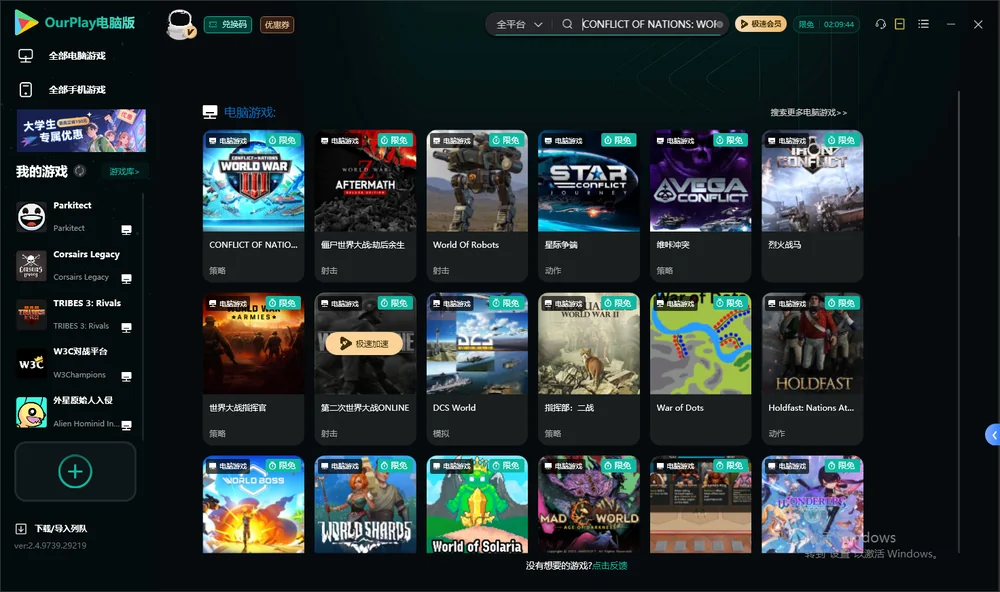Open the 僵尸世界大战:劫后余生 game card
The height and width of the screenshot is (592, 1000).
coord(365,205)
